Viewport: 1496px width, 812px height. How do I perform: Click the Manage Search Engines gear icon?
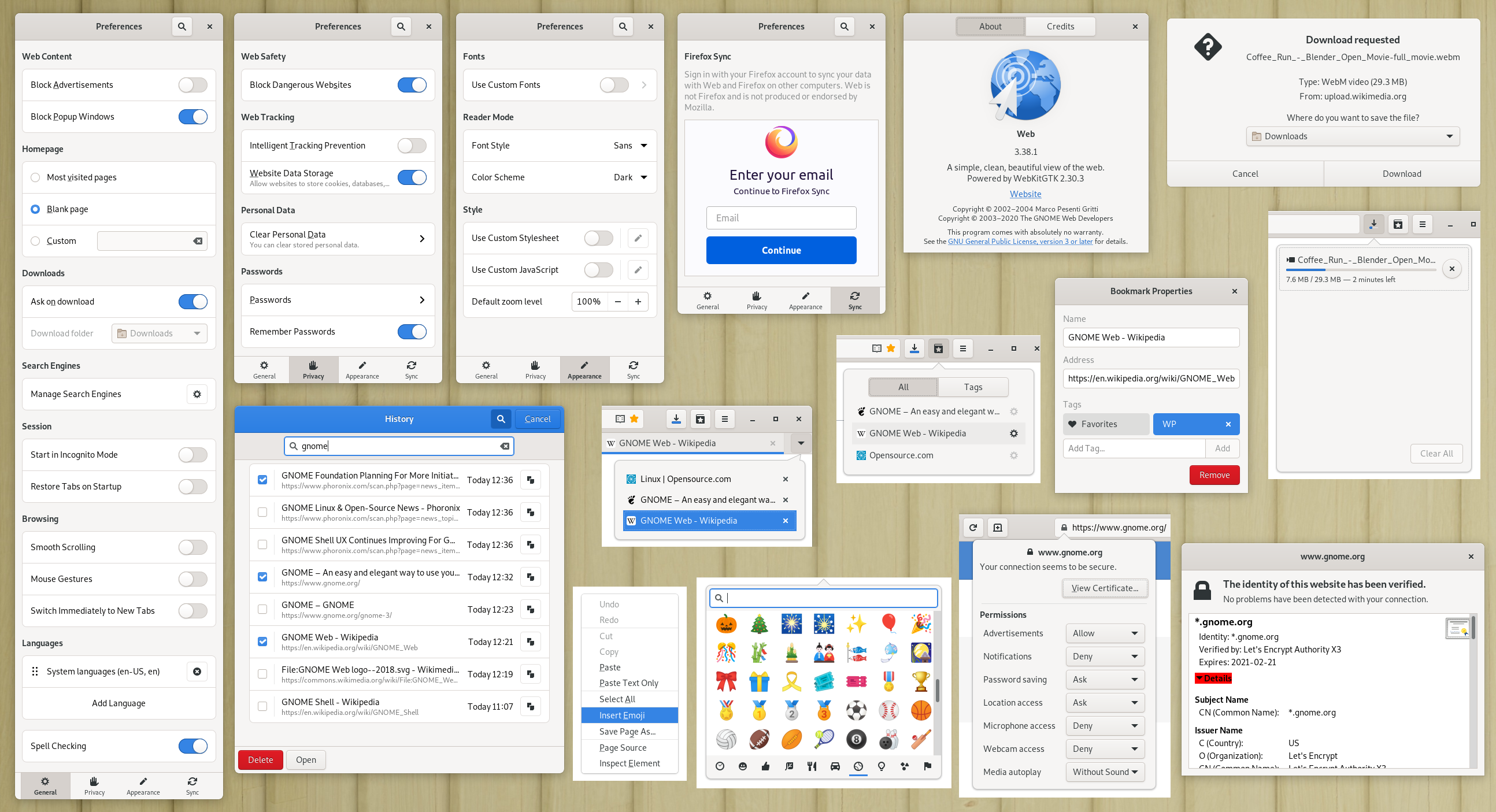click(x=197, y=394)
